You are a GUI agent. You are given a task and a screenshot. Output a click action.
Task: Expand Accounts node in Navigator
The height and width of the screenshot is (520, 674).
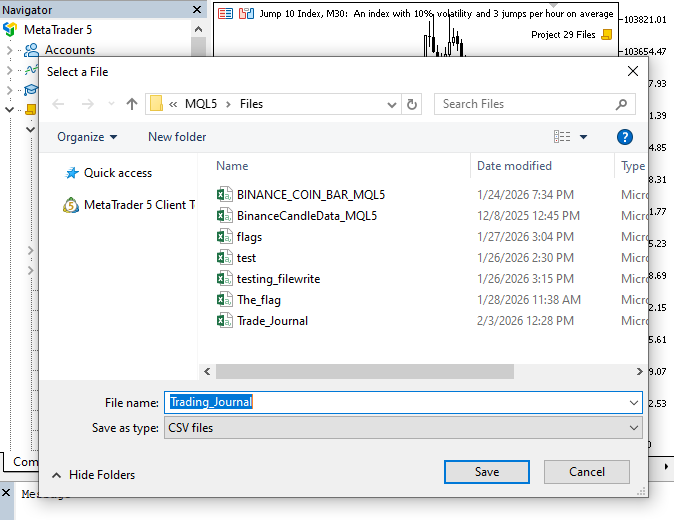coord(9,50)
